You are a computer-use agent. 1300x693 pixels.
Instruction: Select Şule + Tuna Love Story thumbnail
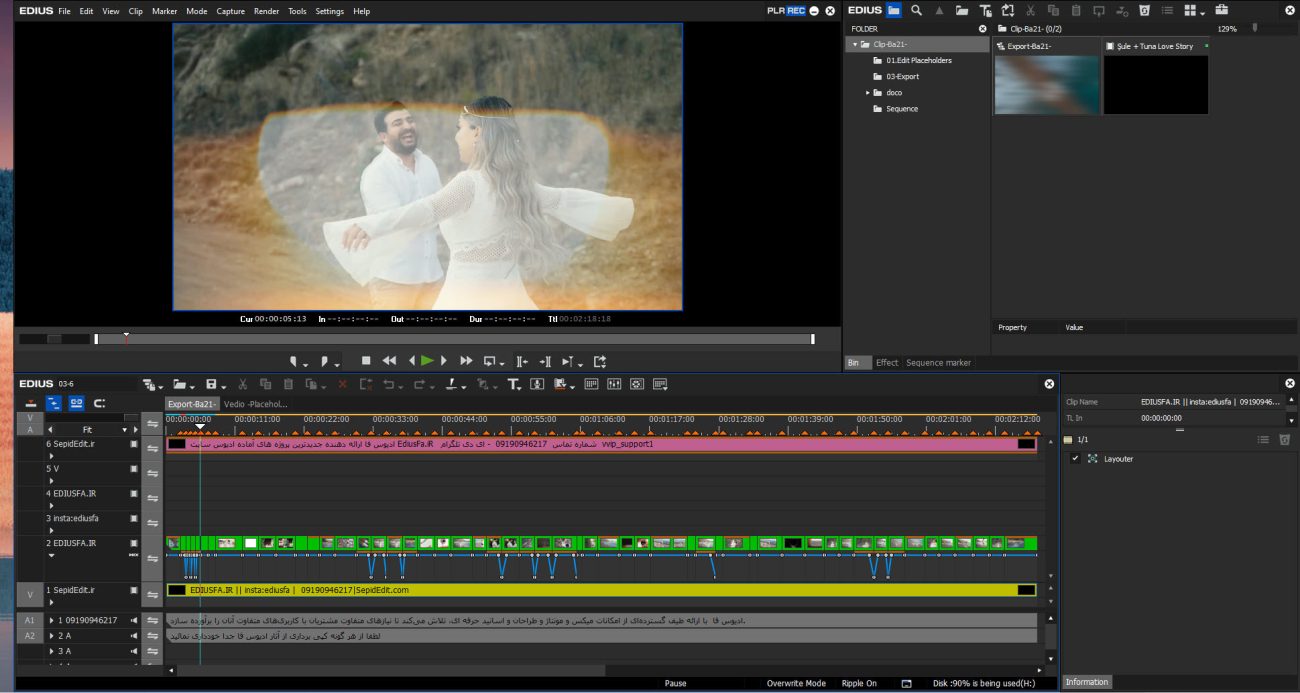coord(1156,84)
